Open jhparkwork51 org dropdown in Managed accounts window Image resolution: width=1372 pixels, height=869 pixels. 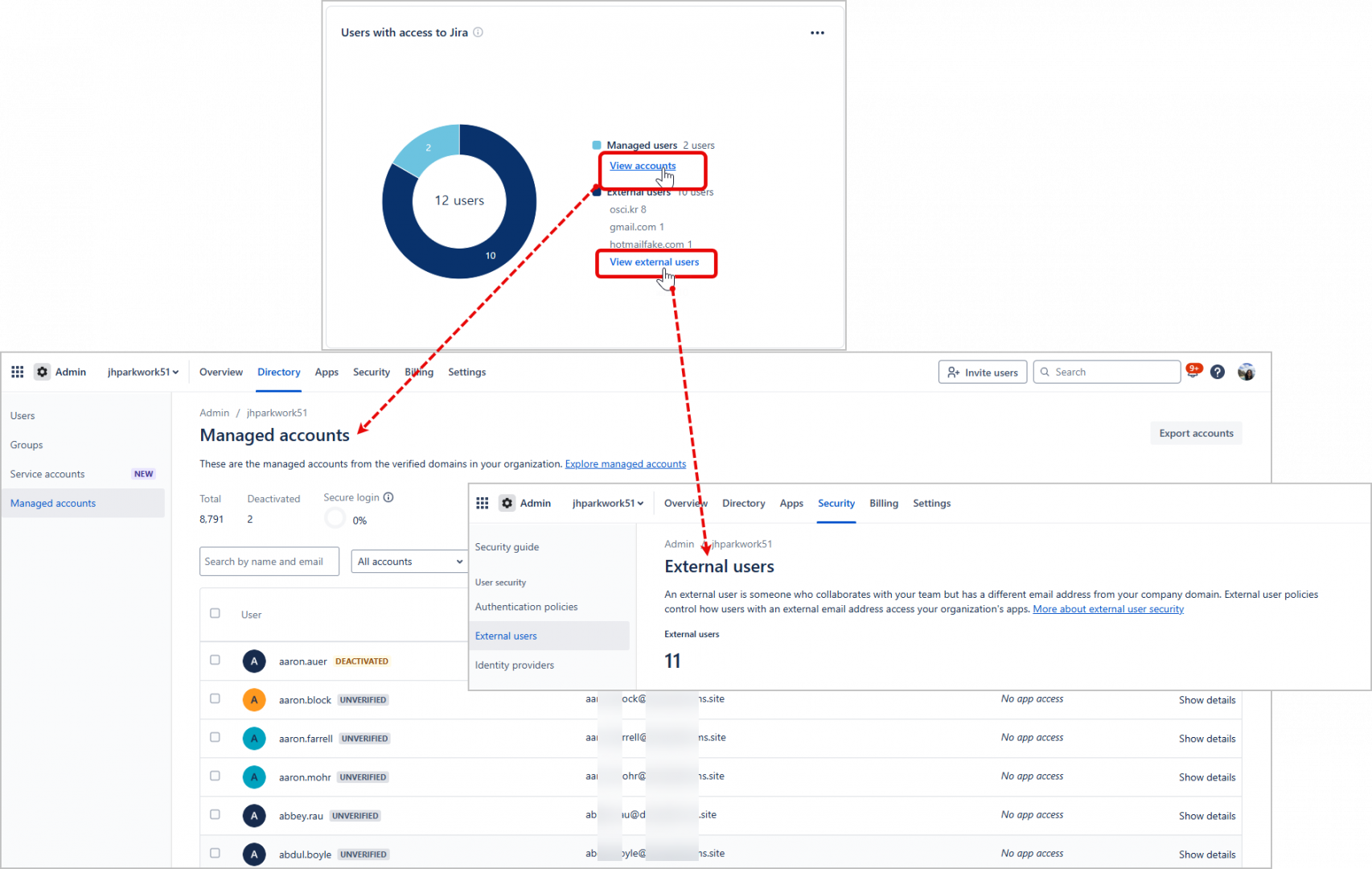click(x=143, y=372)
